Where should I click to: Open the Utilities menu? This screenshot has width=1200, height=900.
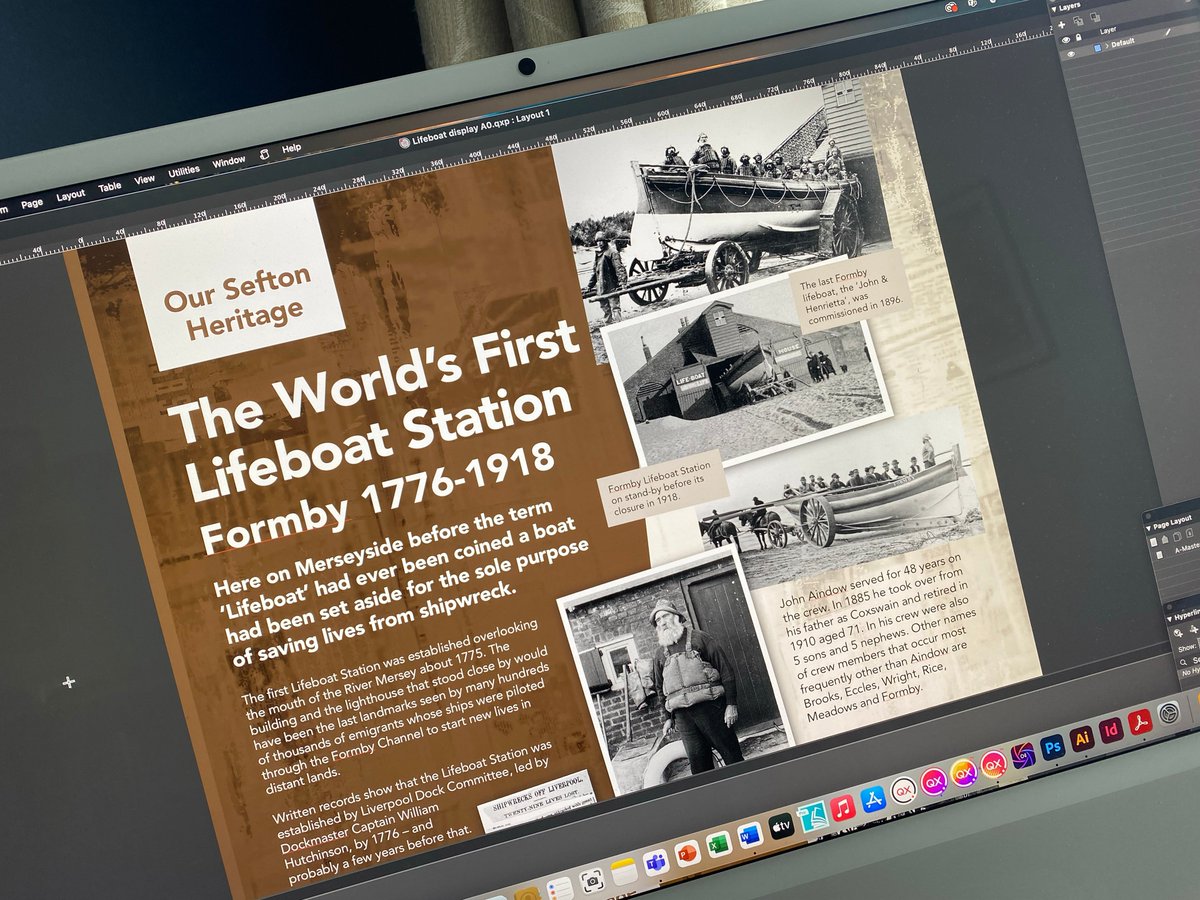coord(184,171)
